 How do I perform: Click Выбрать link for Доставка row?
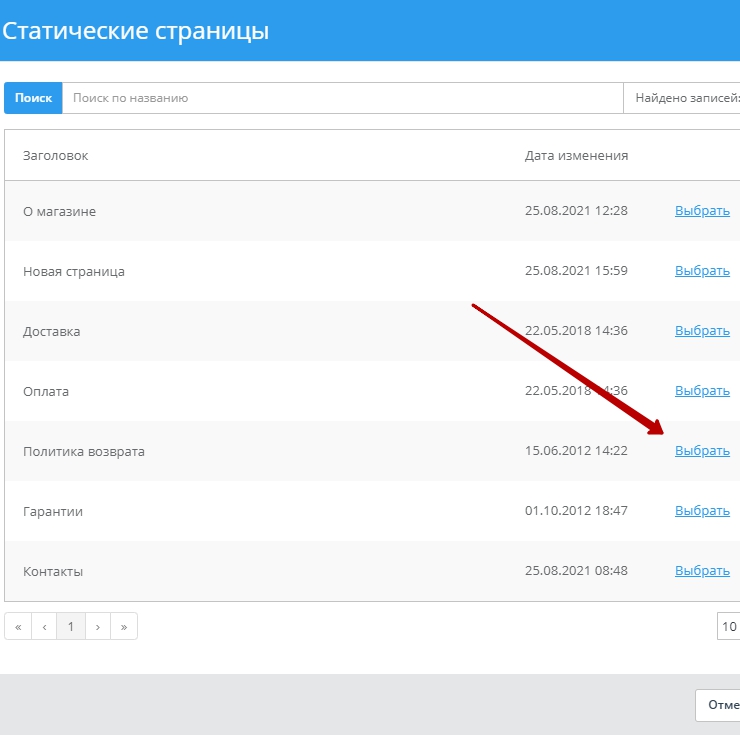[x=702, y=331]
